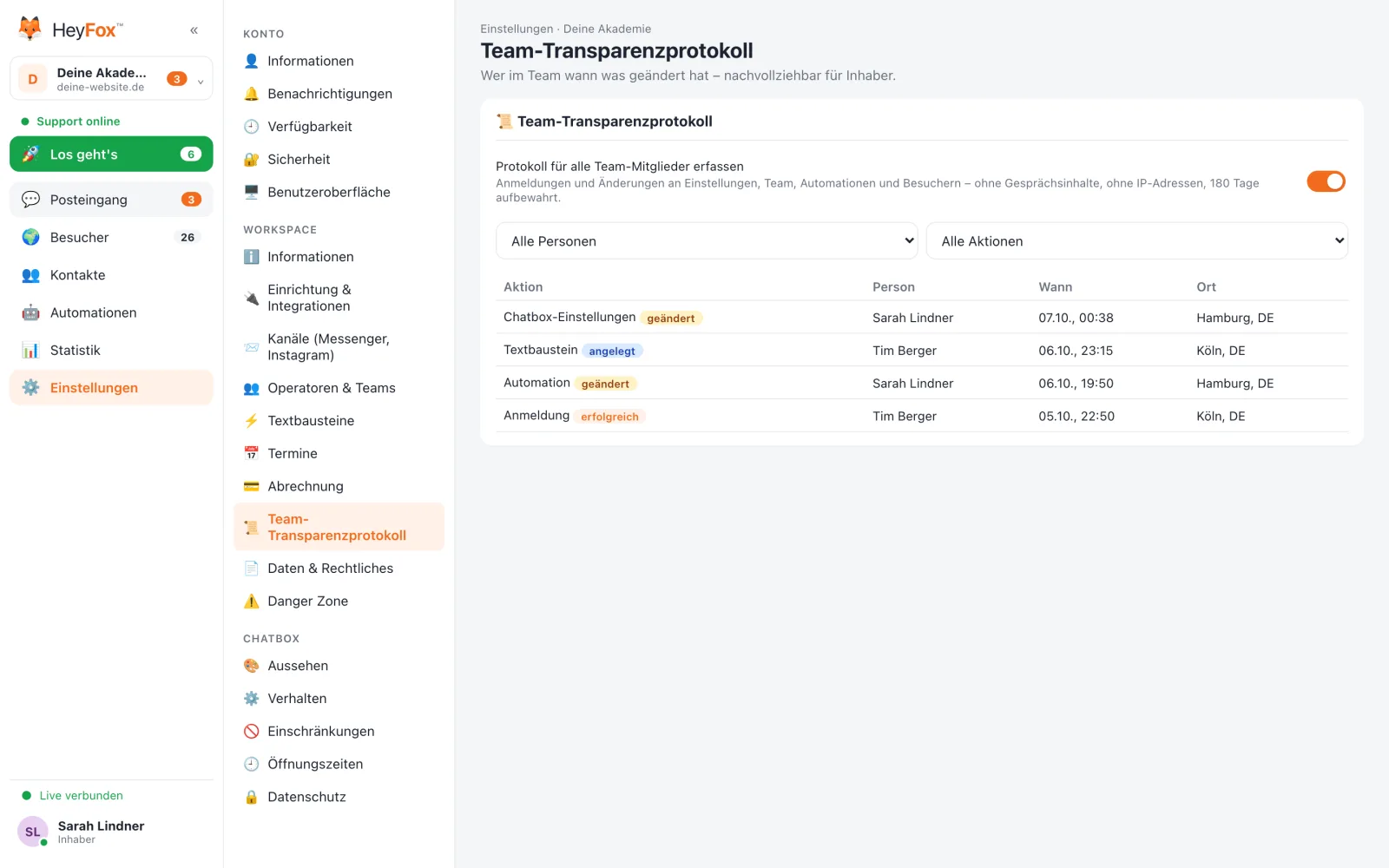Click the Live verbunden status indicator
Image resolution: width=1389 pixels, height=868 pixels.
[73, 796]
